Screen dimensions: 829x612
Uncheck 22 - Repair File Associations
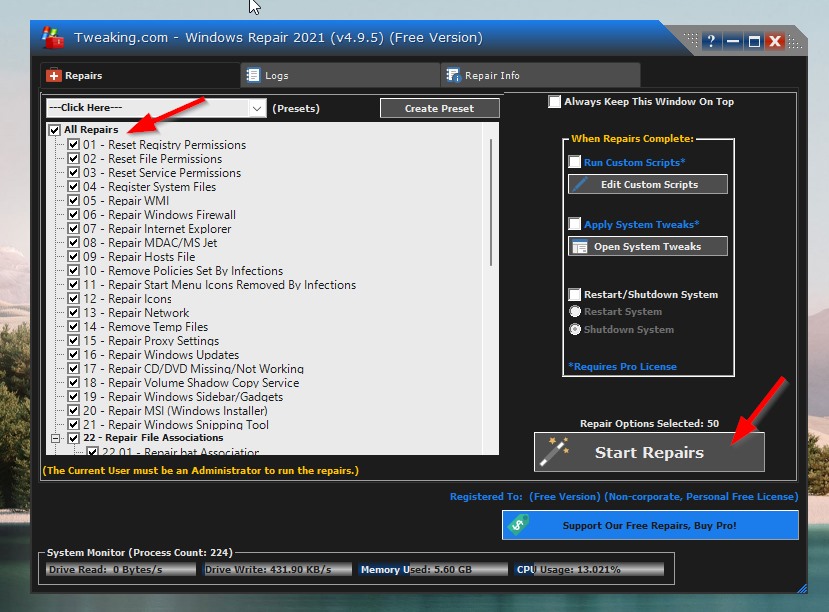pyautogui.click(x=73, y=438)
